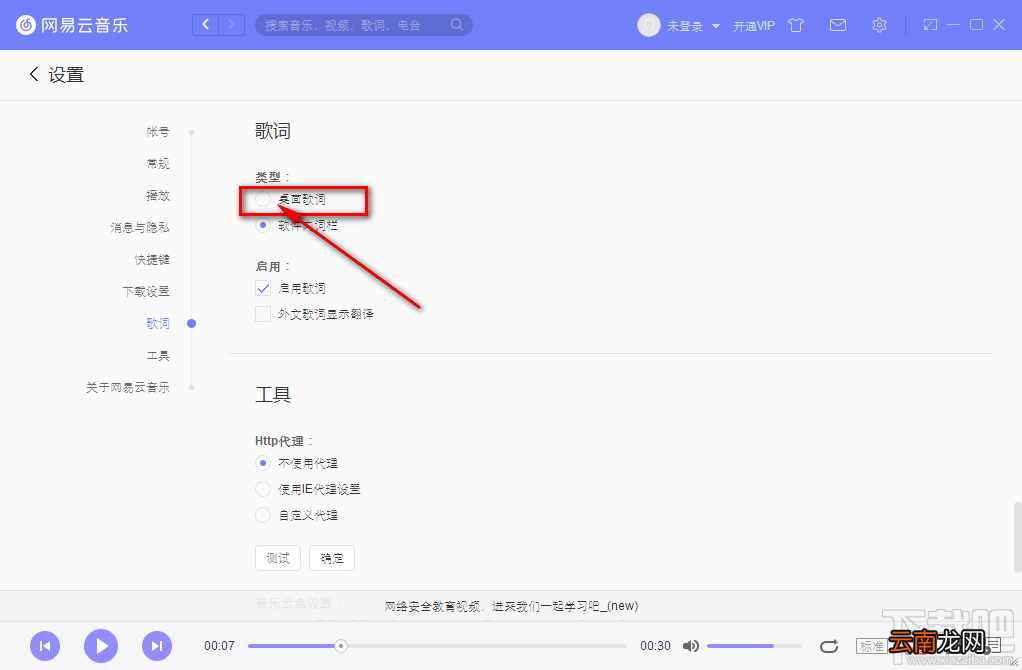The width and height of the screenshot is (1022, 670).
Task: Select 消息与隐私 in settings sidebar
Action: tap(139, 227)
